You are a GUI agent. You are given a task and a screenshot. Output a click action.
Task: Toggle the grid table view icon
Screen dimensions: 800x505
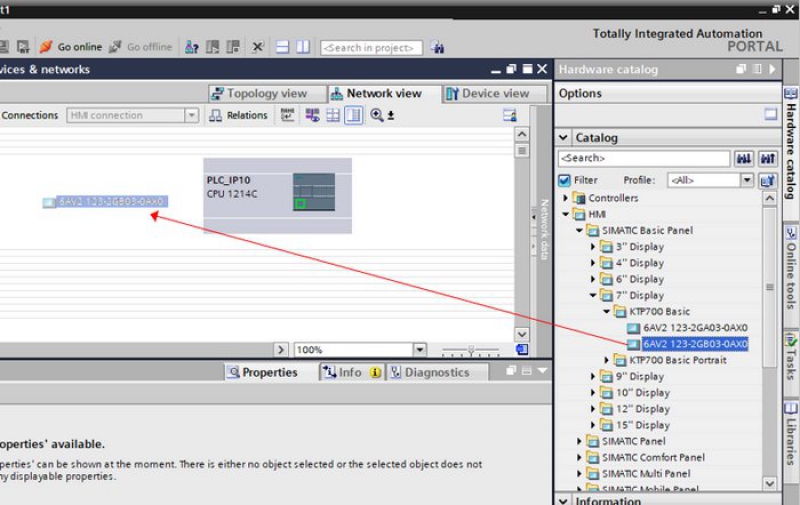[333, 115]
